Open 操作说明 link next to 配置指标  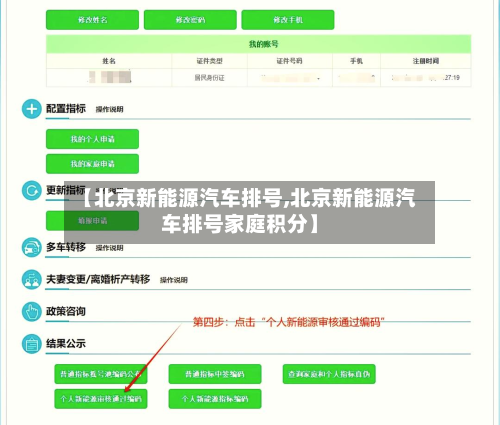(x=110, y=109)
